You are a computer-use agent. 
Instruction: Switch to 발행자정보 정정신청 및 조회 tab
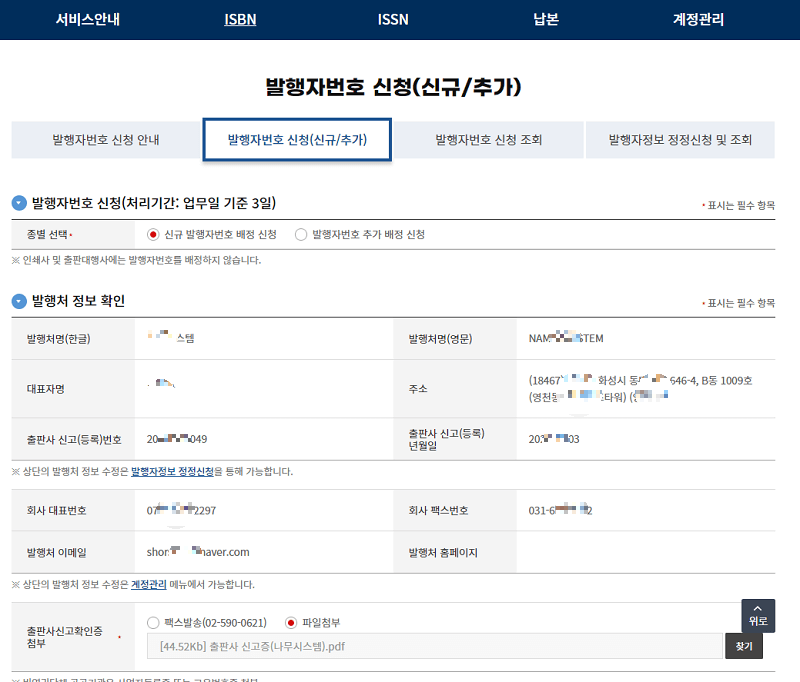point(687,141)
